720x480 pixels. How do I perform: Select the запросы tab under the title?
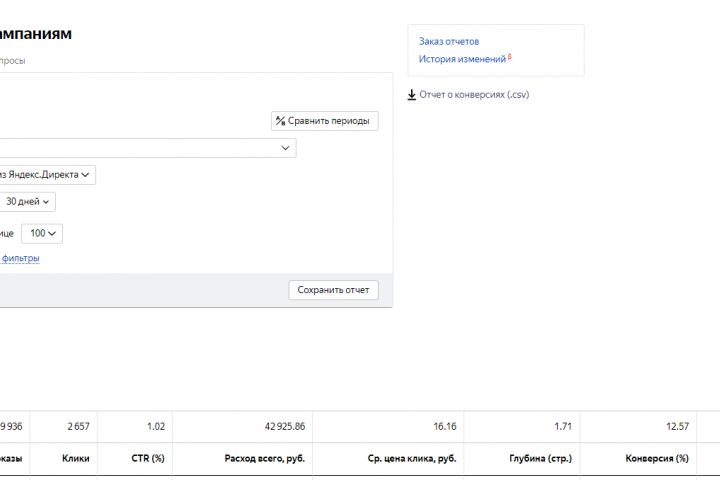point(12,61)
